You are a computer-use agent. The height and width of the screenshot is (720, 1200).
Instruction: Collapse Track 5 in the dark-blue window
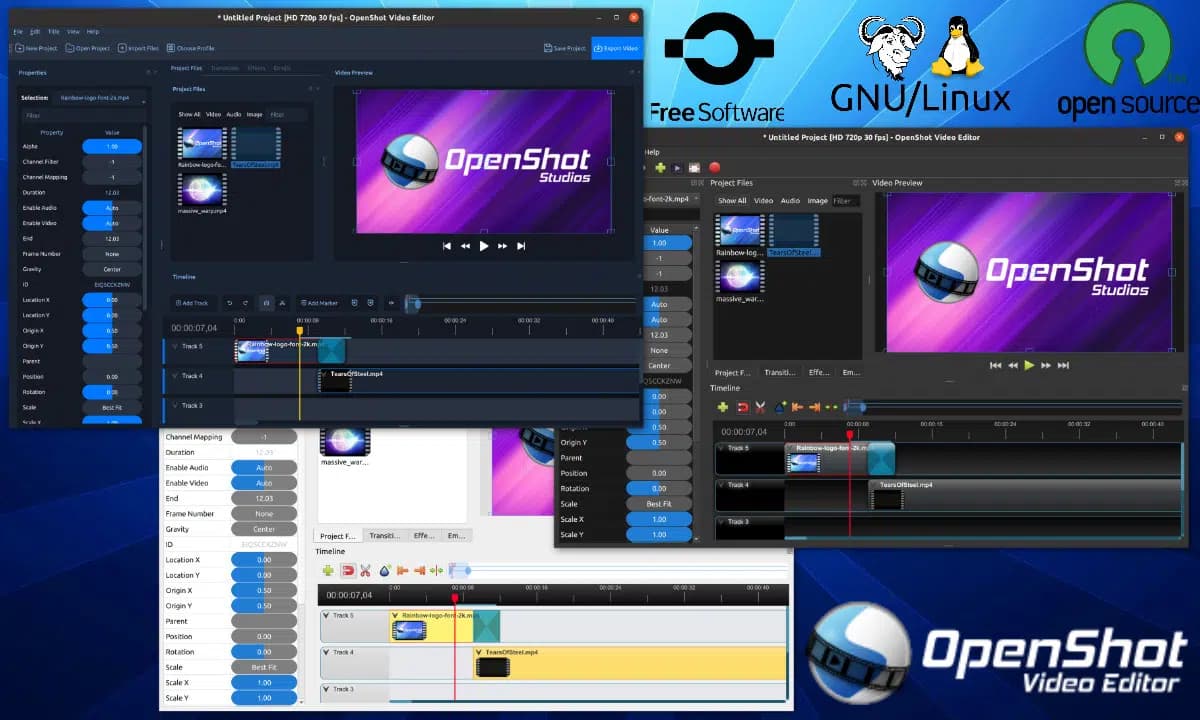[174, 347]
